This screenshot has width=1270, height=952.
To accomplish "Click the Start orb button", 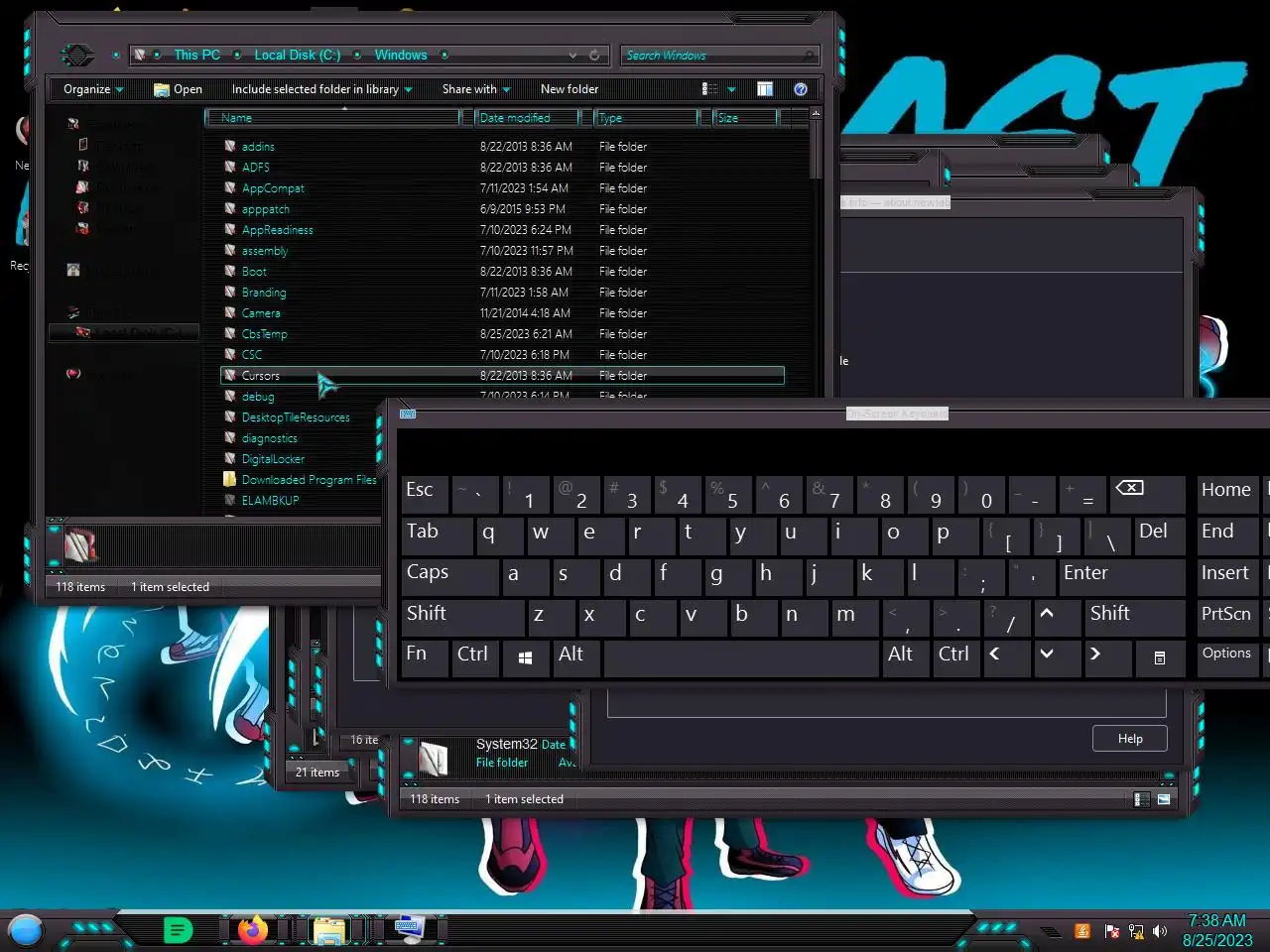I will pos(25,930).
